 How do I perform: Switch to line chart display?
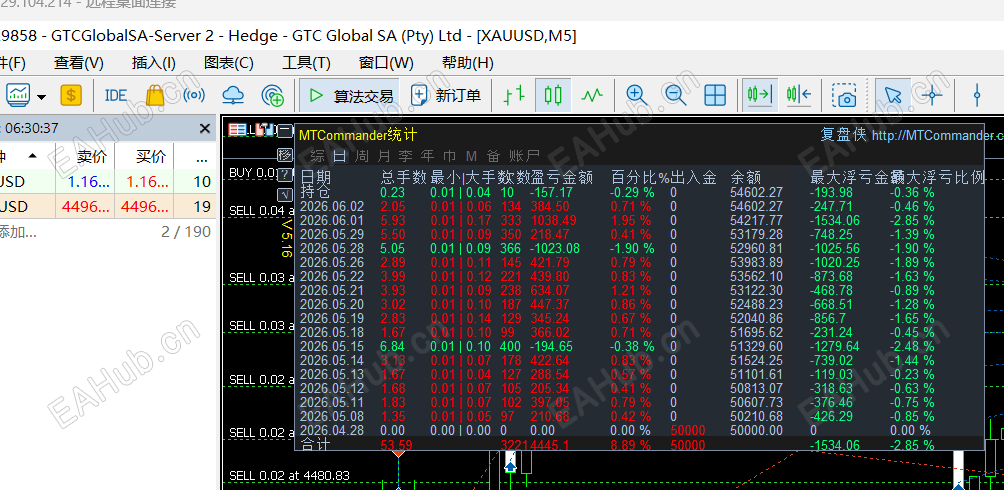tap(592, 95)
